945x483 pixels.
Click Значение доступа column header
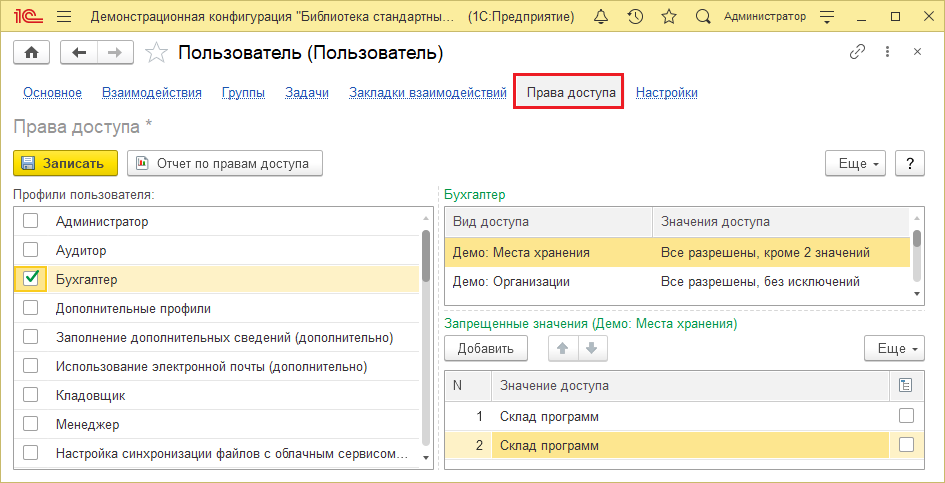[691, 386]
